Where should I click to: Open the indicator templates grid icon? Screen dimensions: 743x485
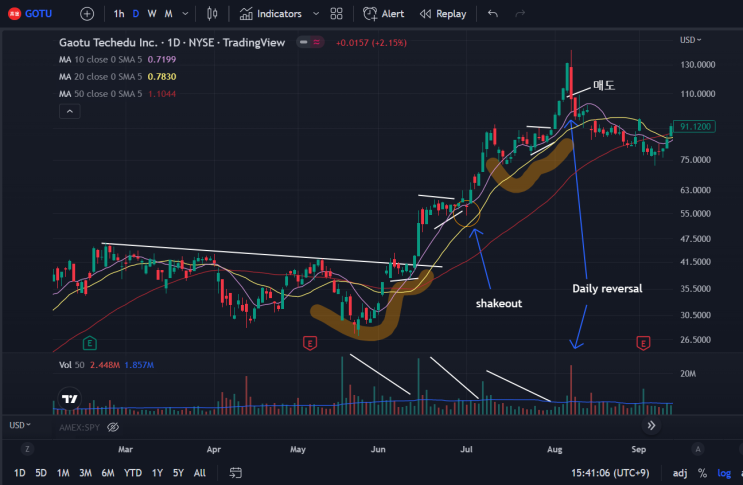point(336,14)
